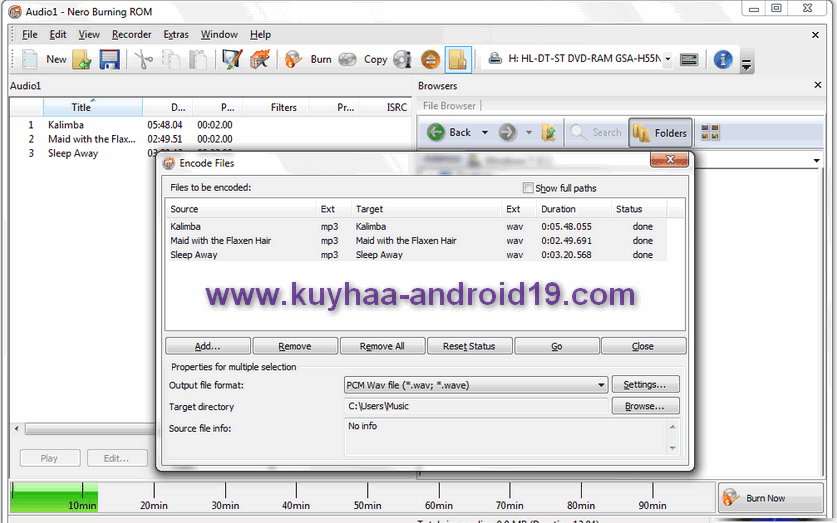The image size is (837, 523).
Task: Open the File menu
Action: tap(29, 35)
